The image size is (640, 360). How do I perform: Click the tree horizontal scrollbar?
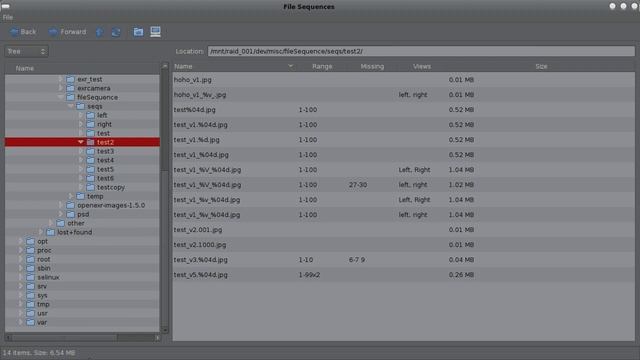82,338
